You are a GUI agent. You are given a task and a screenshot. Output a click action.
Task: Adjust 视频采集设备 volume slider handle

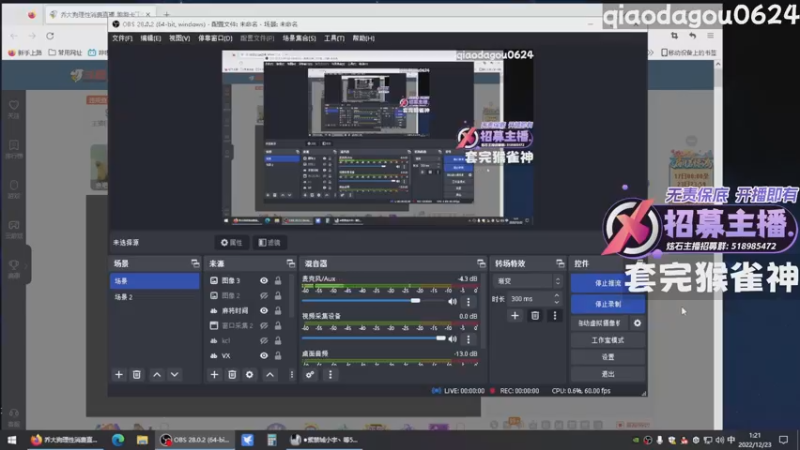point(441,338)
